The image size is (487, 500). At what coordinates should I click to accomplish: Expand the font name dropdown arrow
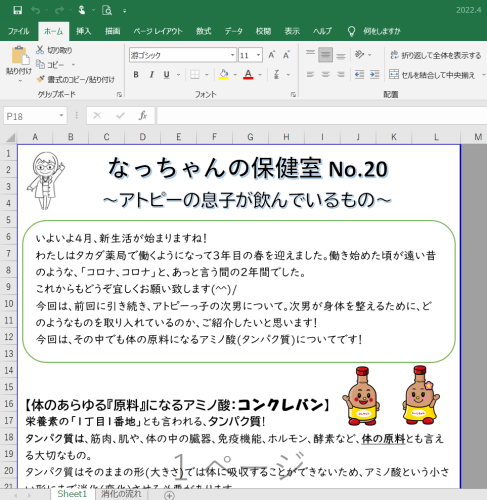click(233, 55)
